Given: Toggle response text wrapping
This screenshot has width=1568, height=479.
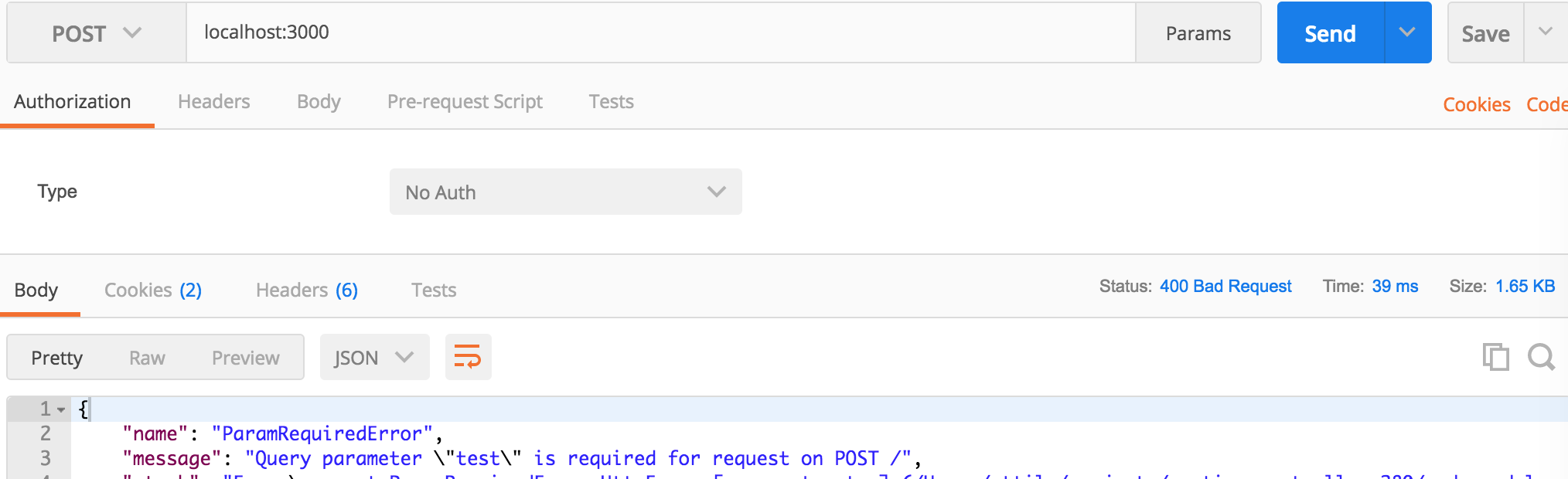Looking at the screenshot, I should click(468, 357).
